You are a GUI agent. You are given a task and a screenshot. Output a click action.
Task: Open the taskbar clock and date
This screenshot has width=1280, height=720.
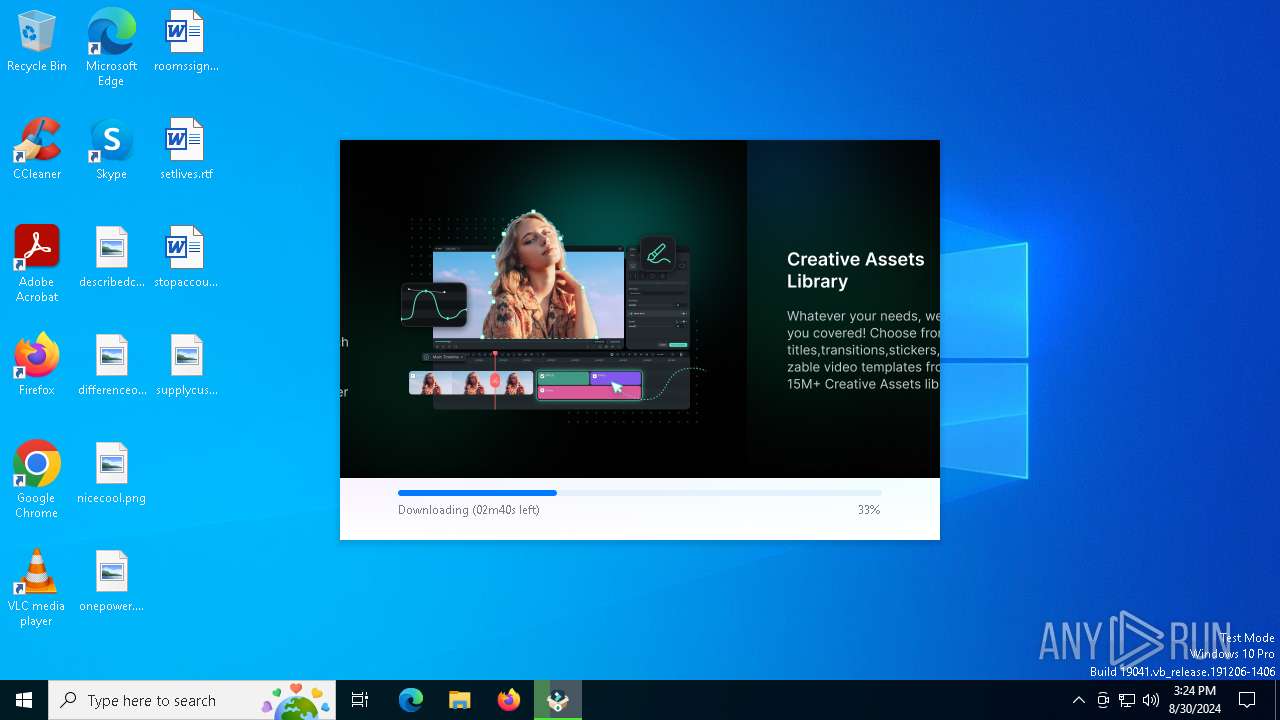click(x=1195, y=700)
